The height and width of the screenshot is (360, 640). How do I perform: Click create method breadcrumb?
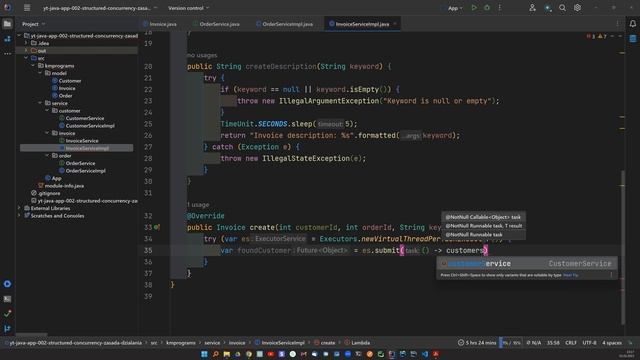click(325, 343)
